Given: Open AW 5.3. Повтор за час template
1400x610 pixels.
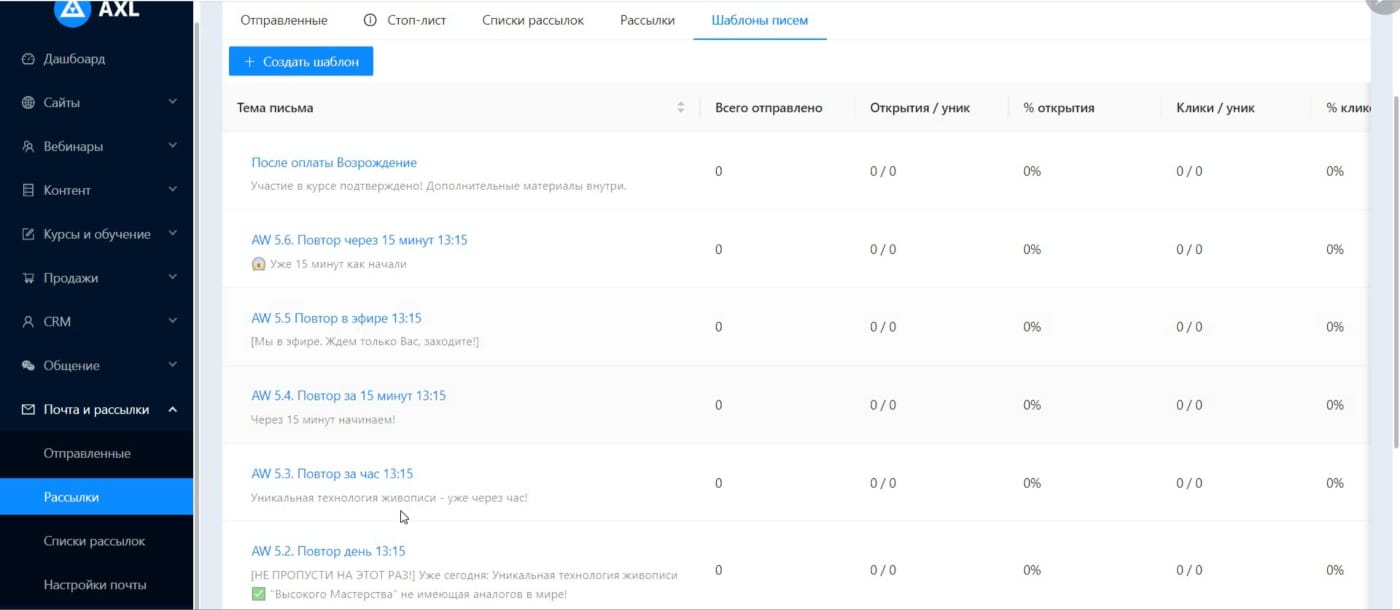Looking at the screenshot, I should [332, 474].
